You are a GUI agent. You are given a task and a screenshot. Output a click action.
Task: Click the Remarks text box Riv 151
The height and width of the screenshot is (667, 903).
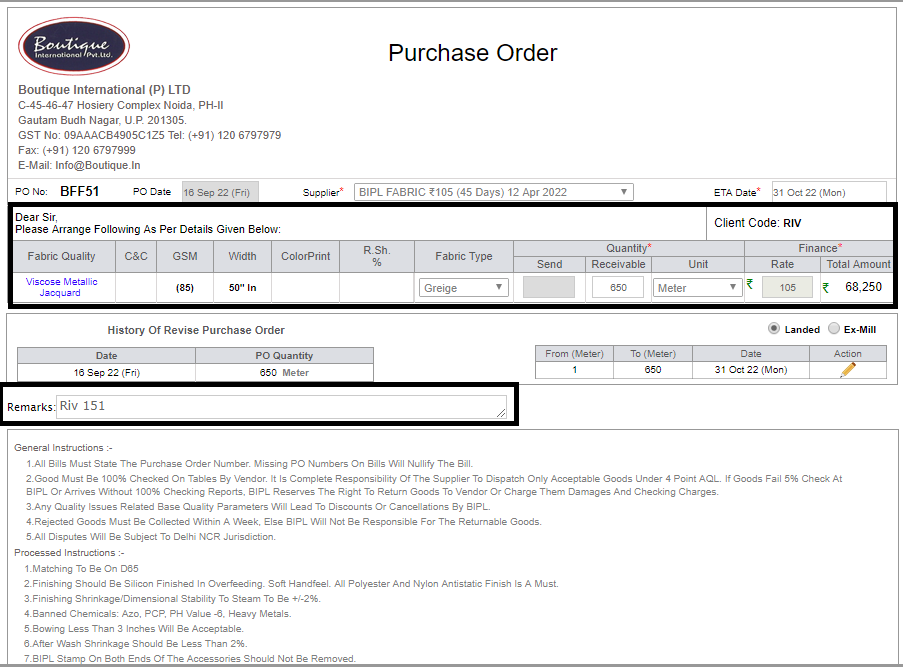point(282,407)
